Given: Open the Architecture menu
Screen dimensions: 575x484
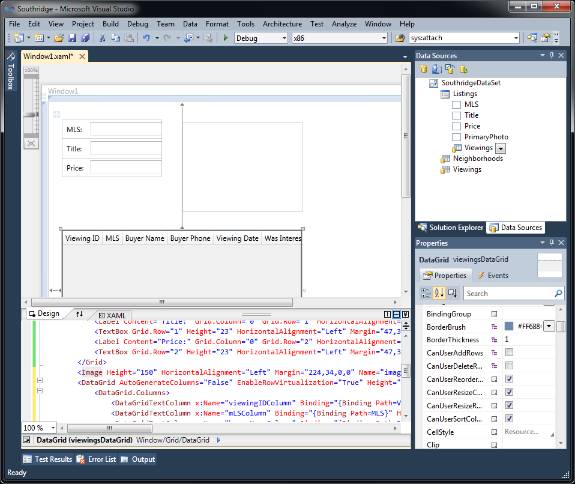Looking at the screenshot, I should tap(282, 24).
